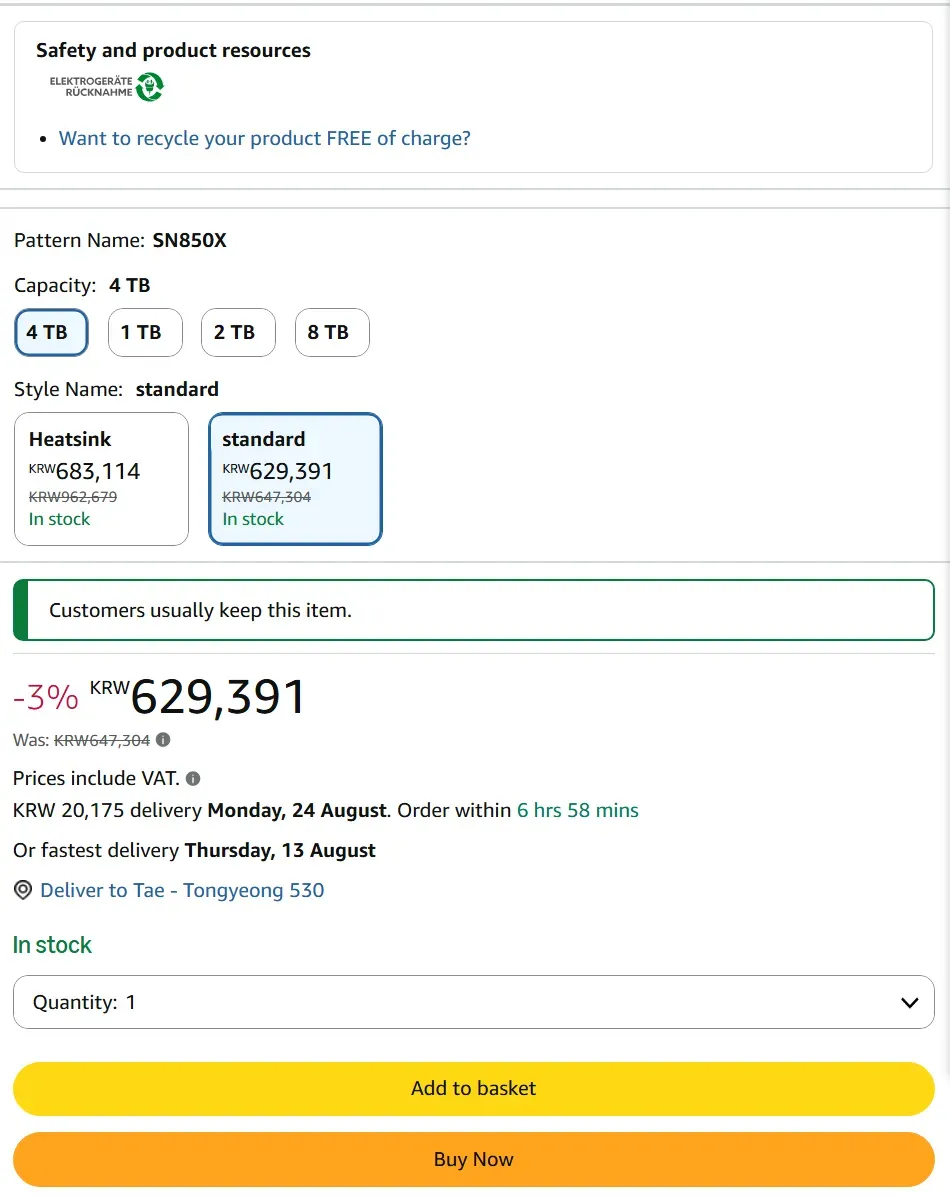The width and height of the screenshot is (950, 1197).
Task: Open the free product recycling link
Action: (264, 138)
